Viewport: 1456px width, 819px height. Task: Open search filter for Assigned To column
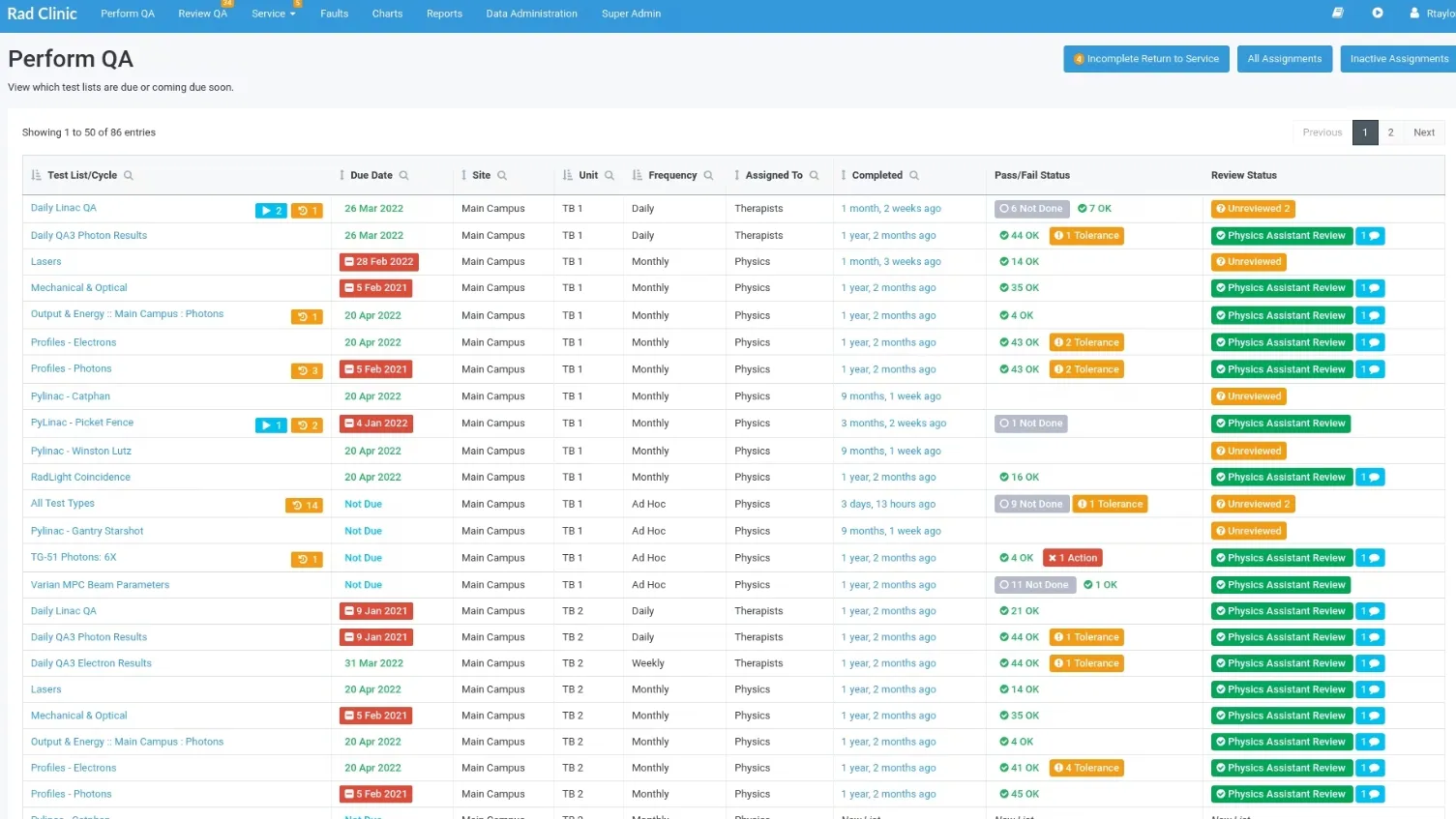pyautogui.click(x=815, y=175)
